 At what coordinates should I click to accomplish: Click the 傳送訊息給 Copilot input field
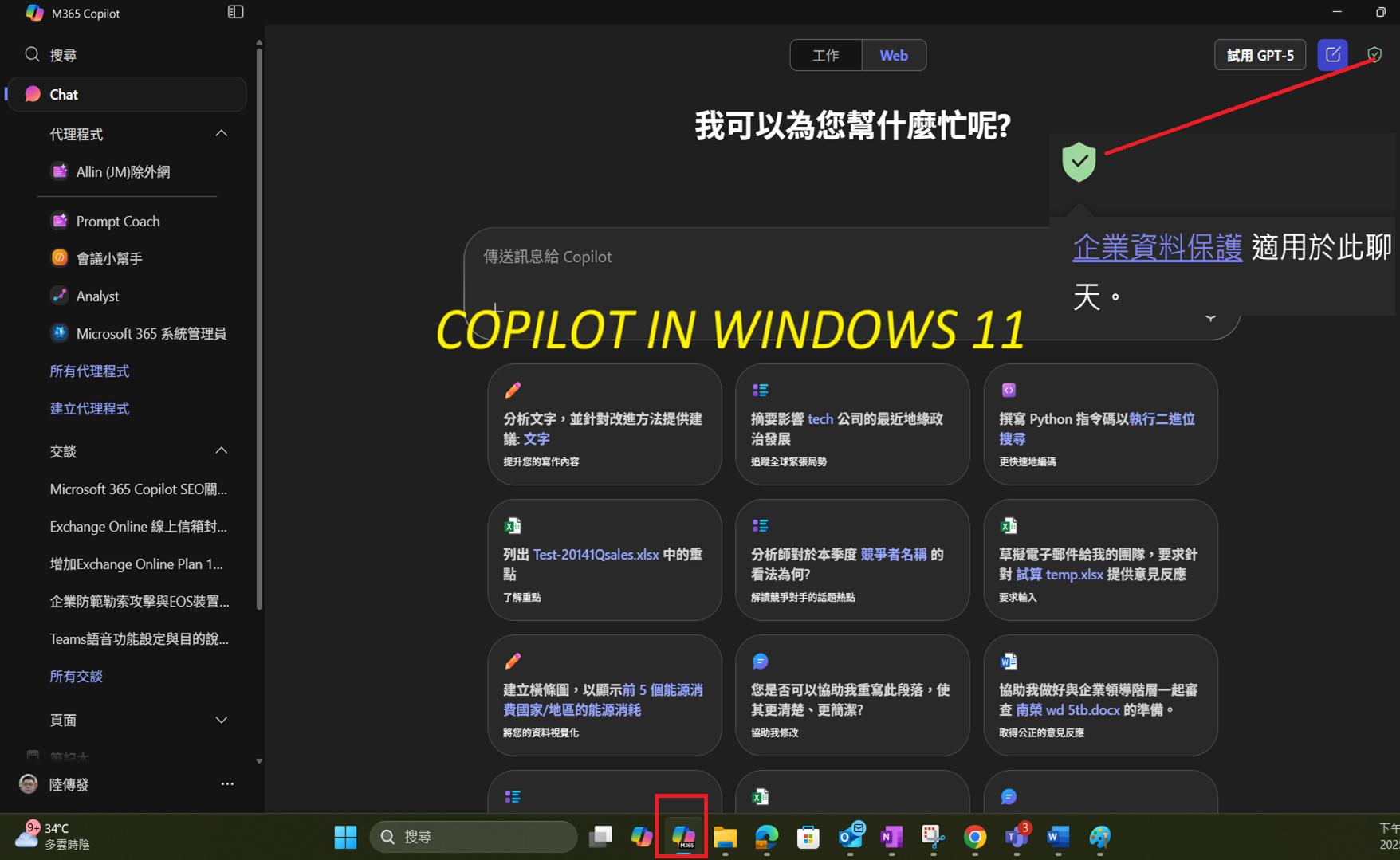718,257
